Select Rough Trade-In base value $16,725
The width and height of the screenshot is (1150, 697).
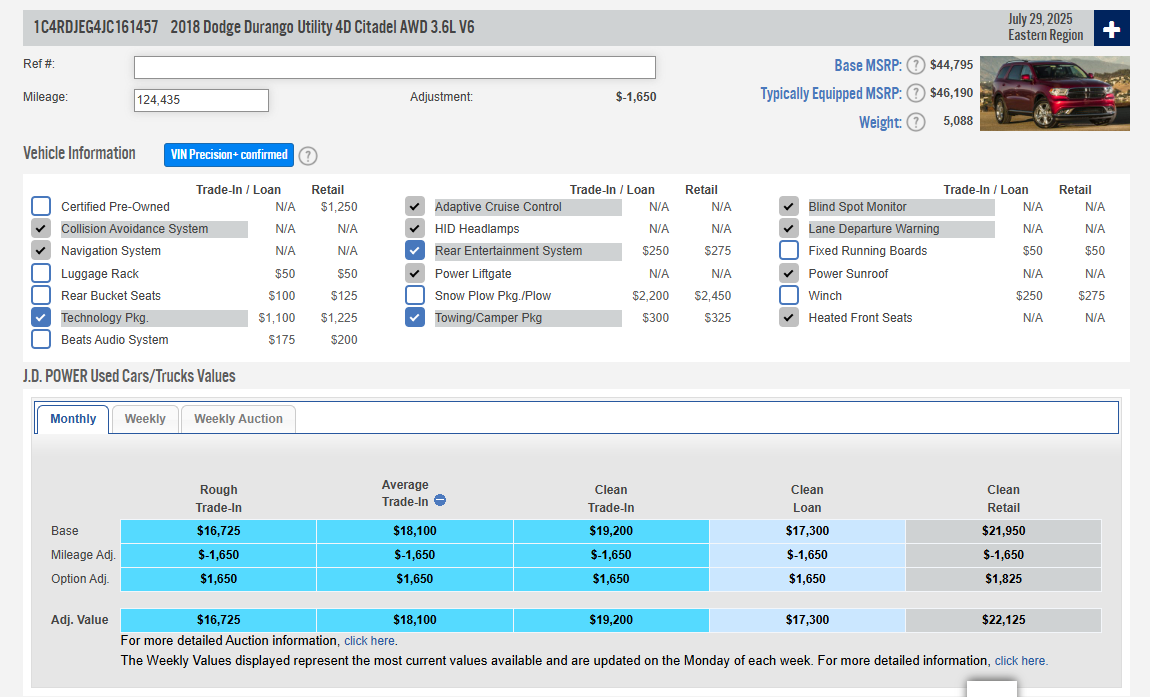pos(219,531)
